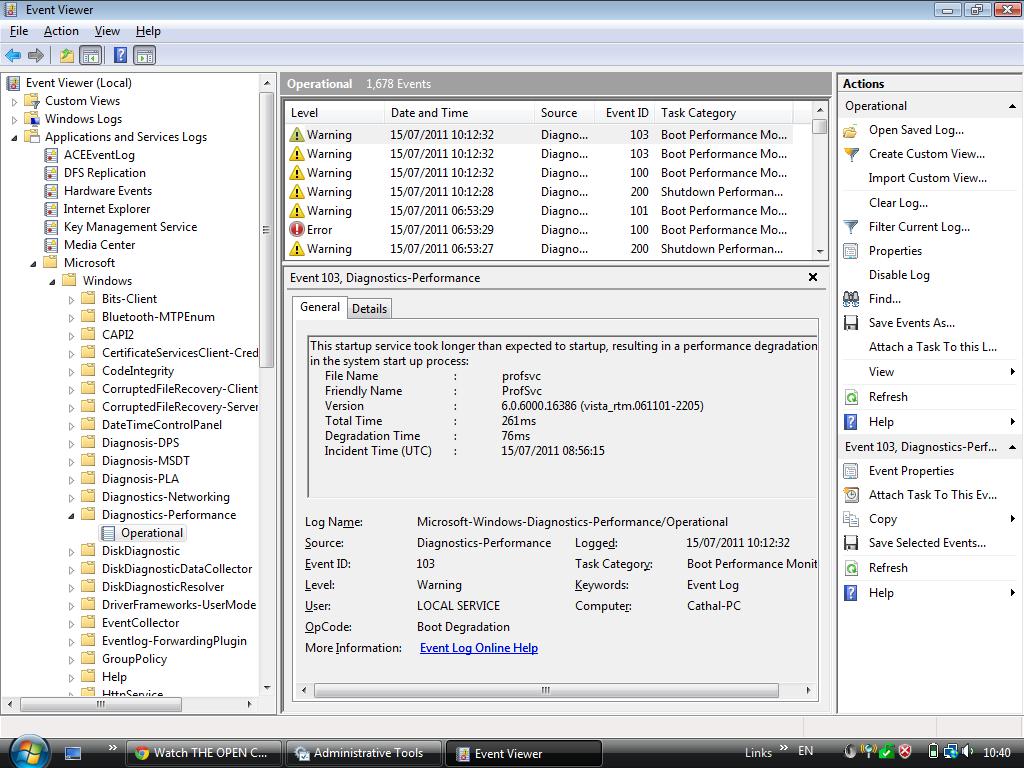Collapse the Microsoft folder node
The image size is (1024, 768).
33,264
